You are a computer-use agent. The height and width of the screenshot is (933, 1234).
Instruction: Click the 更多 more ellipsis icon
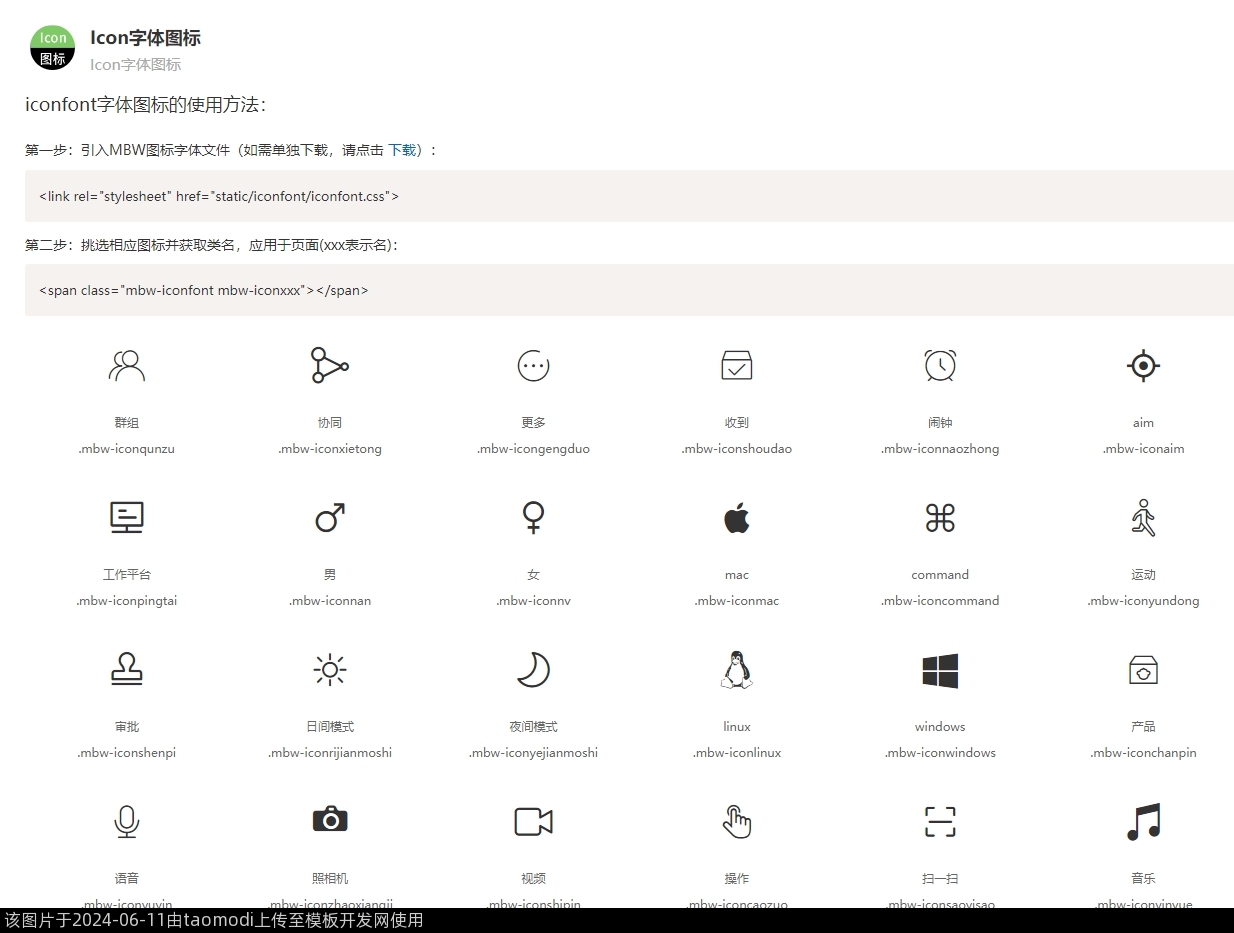533,366
